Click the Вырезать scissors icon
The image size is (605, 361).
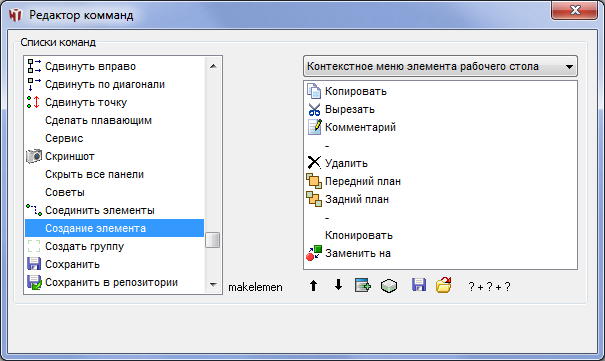coord(314,109)
